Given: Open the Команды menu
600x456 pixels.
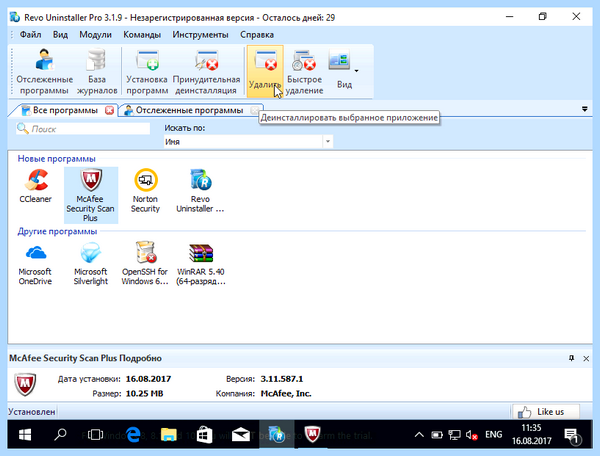Looking at the screenshot, I should [x=142, y=34].
